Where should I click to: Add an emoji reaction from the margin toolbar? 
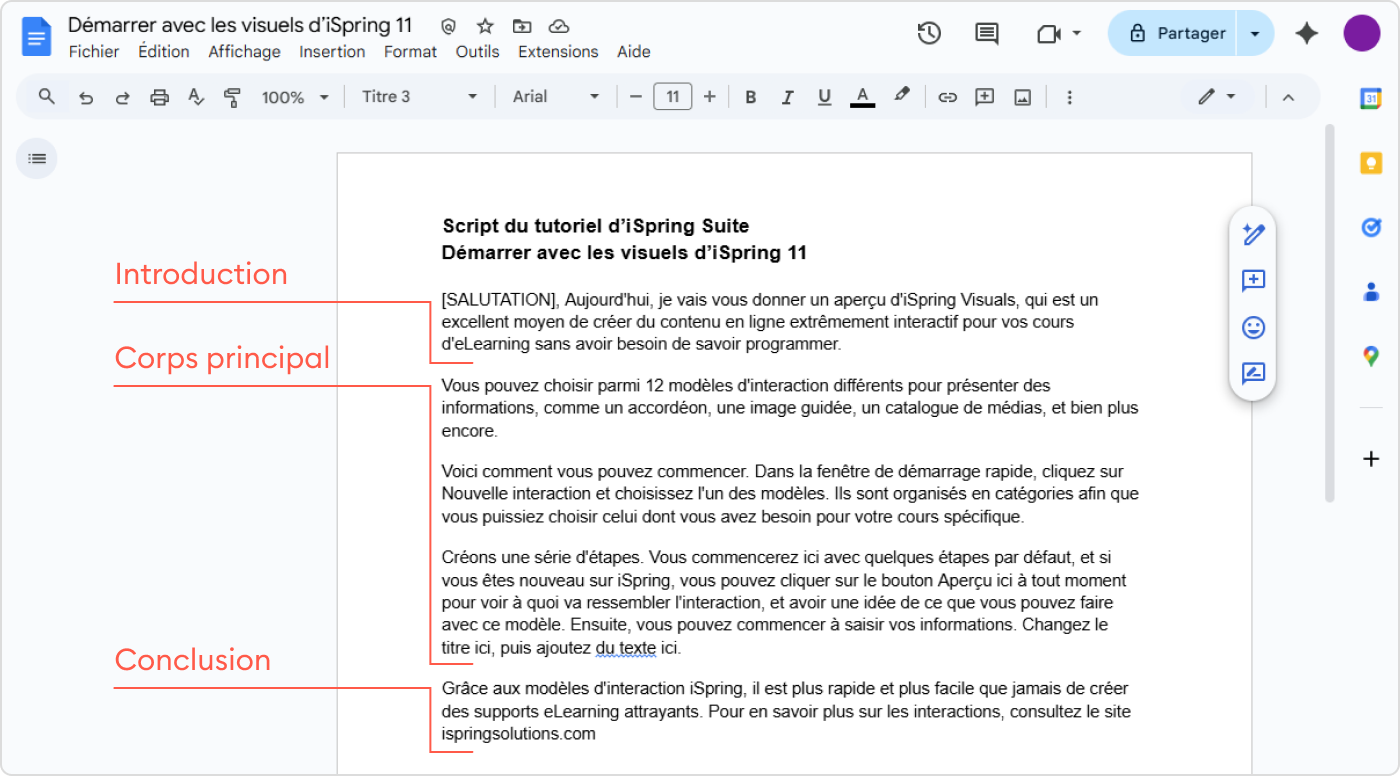[1252, 327]
